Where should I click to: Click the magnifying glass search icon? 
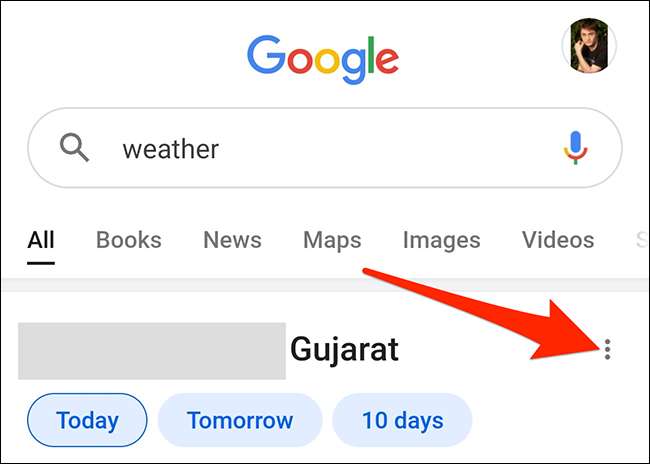[75, 149]
